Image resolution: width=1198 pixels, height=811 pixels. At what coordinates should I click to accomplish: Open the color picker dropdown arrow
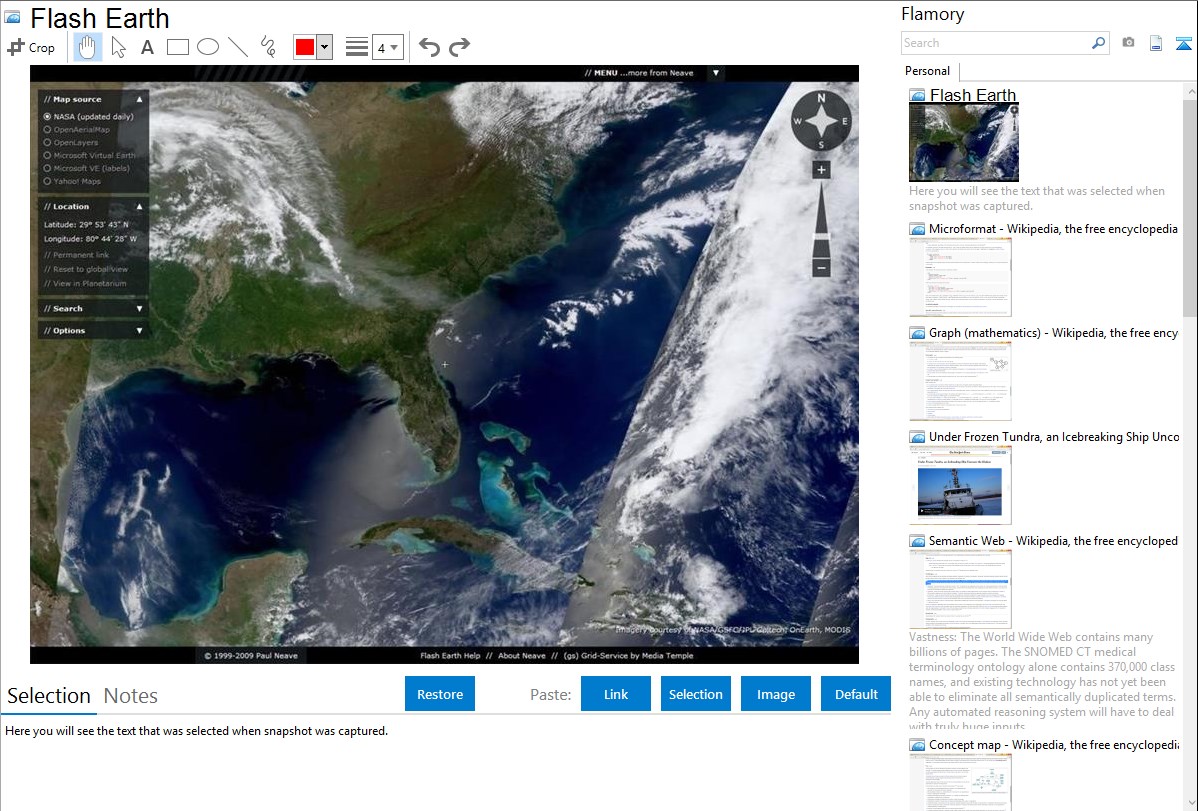point(325,47)
